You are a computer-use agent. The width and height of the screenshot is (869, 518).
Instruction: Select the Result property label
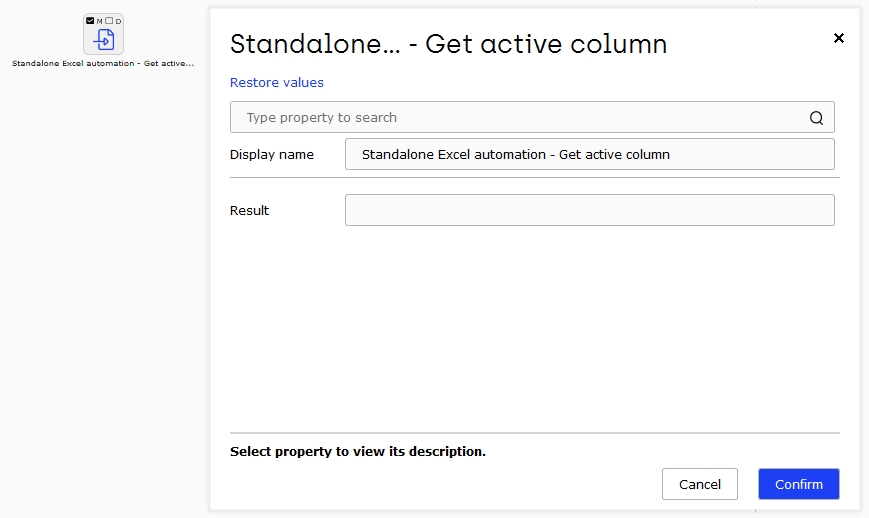pyautogui.click(x=249, y=211)
